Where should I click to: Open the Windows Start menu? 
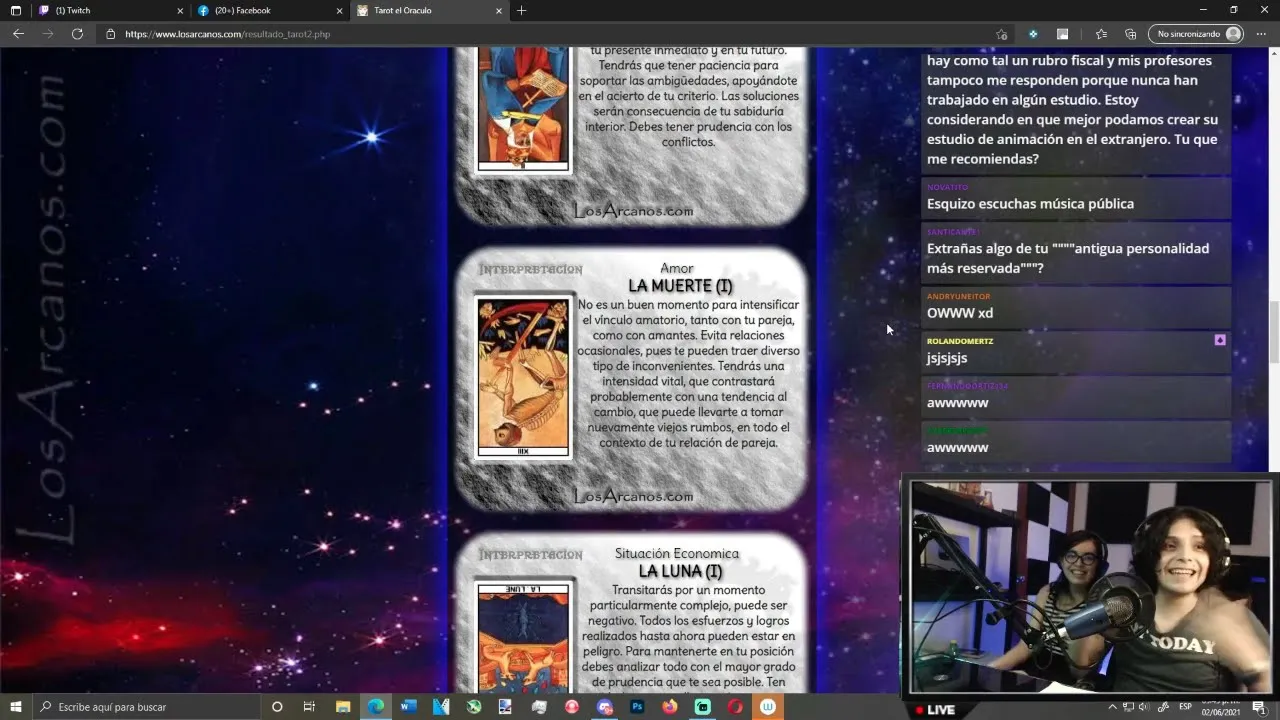15,707
